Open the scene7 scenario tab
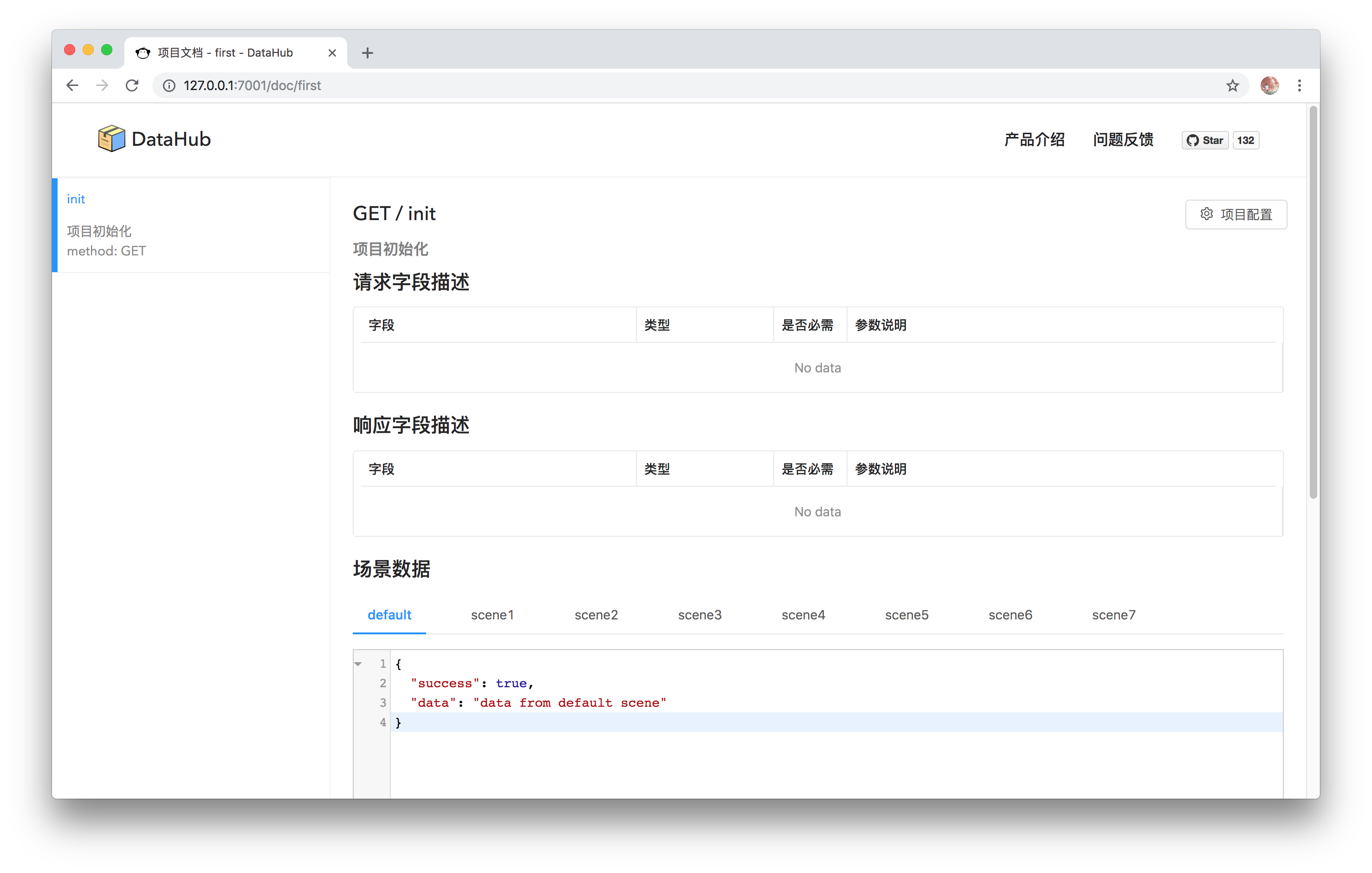1372x873 pixels. coord(1113,615)
